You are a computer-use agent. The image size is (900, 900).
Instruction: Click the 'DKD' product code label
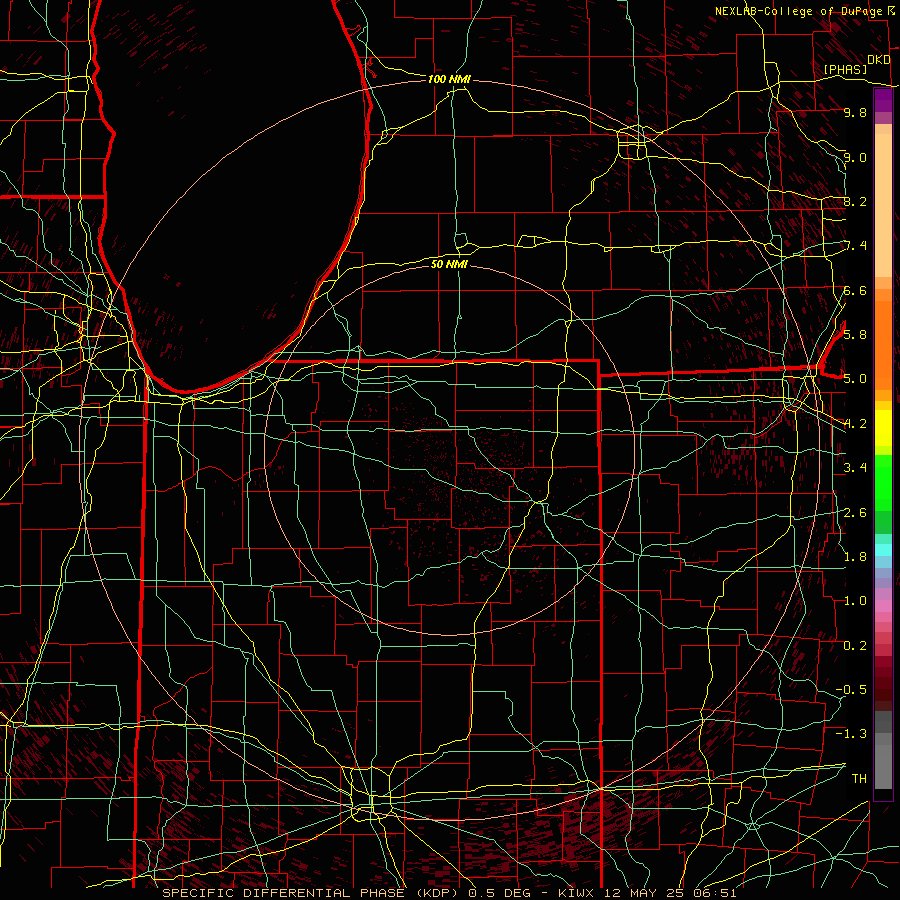point(879,60)
